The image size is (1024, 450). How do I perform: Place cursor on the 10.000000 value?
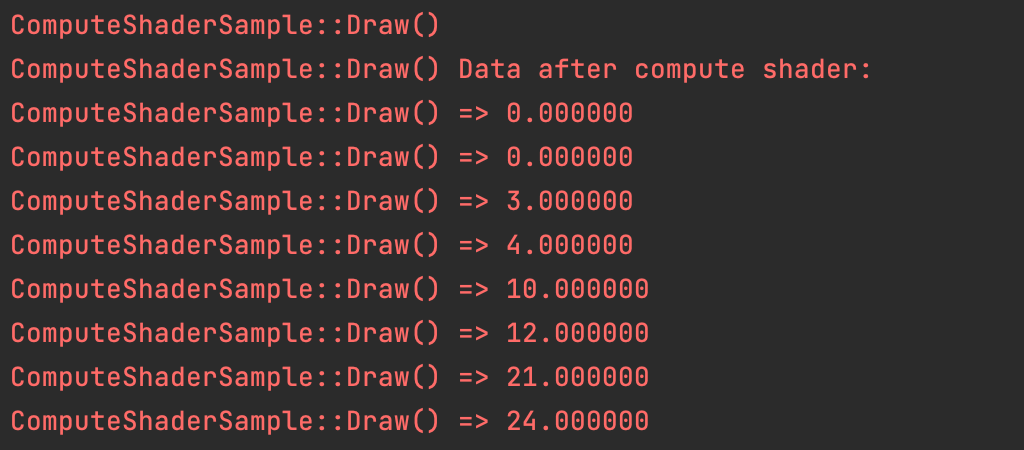click(577, 290)
